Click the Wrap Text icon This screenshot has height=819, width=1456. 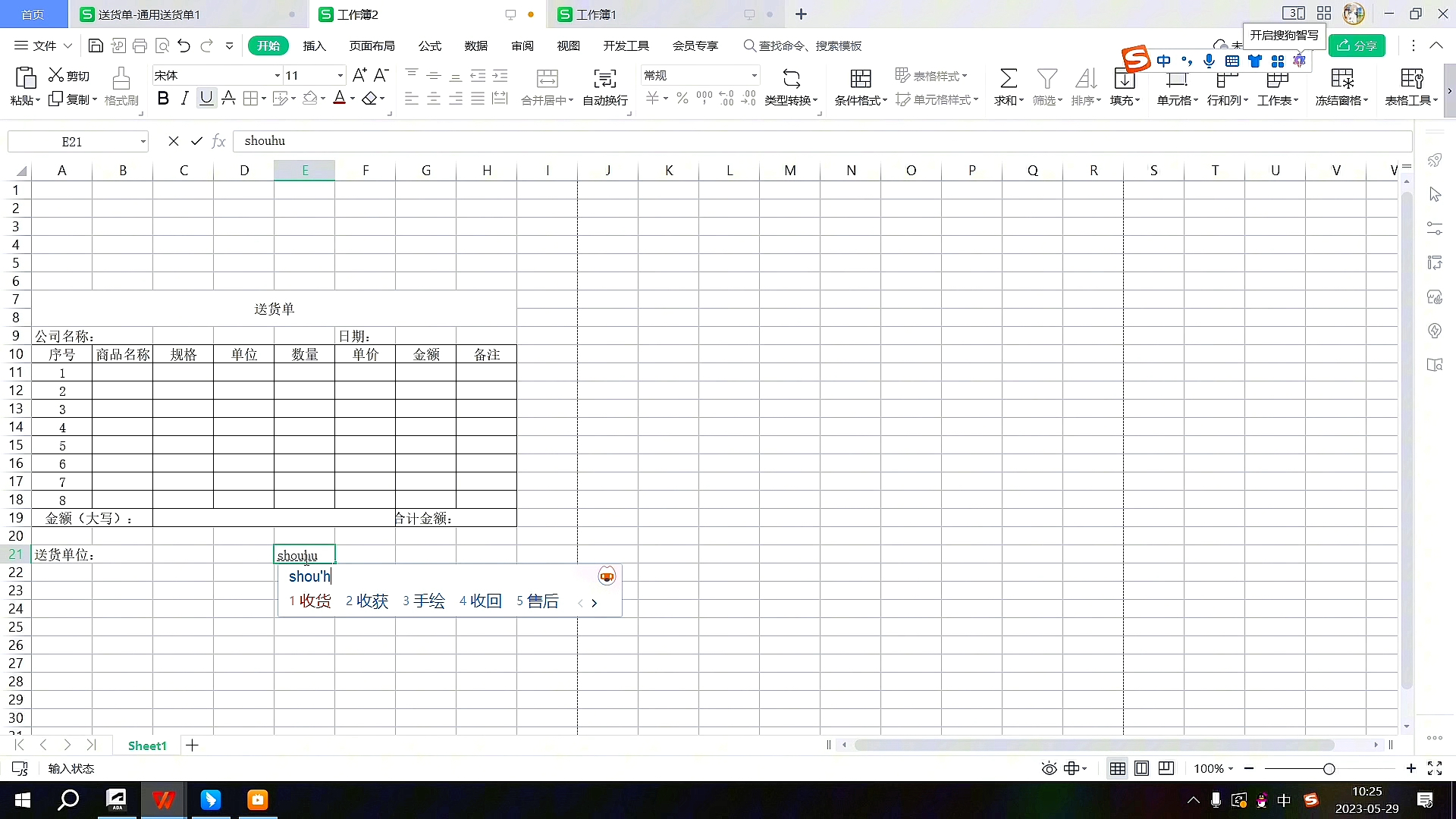[604, 79]
